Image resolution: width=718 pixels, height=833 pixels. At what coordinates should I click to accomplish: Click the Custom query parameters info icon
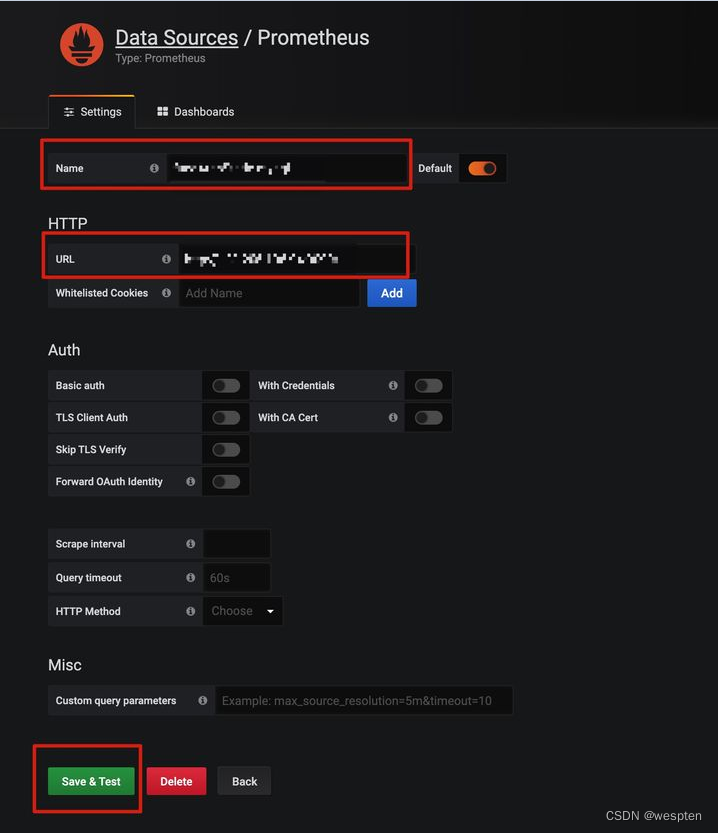pos(203,700)
